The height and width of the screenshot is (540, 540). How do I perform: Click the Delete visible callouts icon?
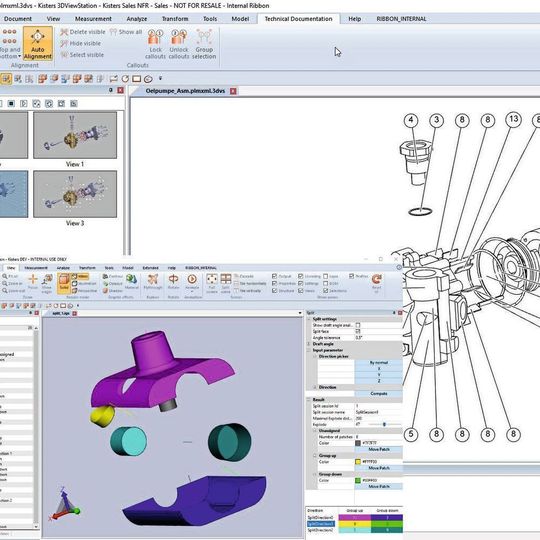64,32
